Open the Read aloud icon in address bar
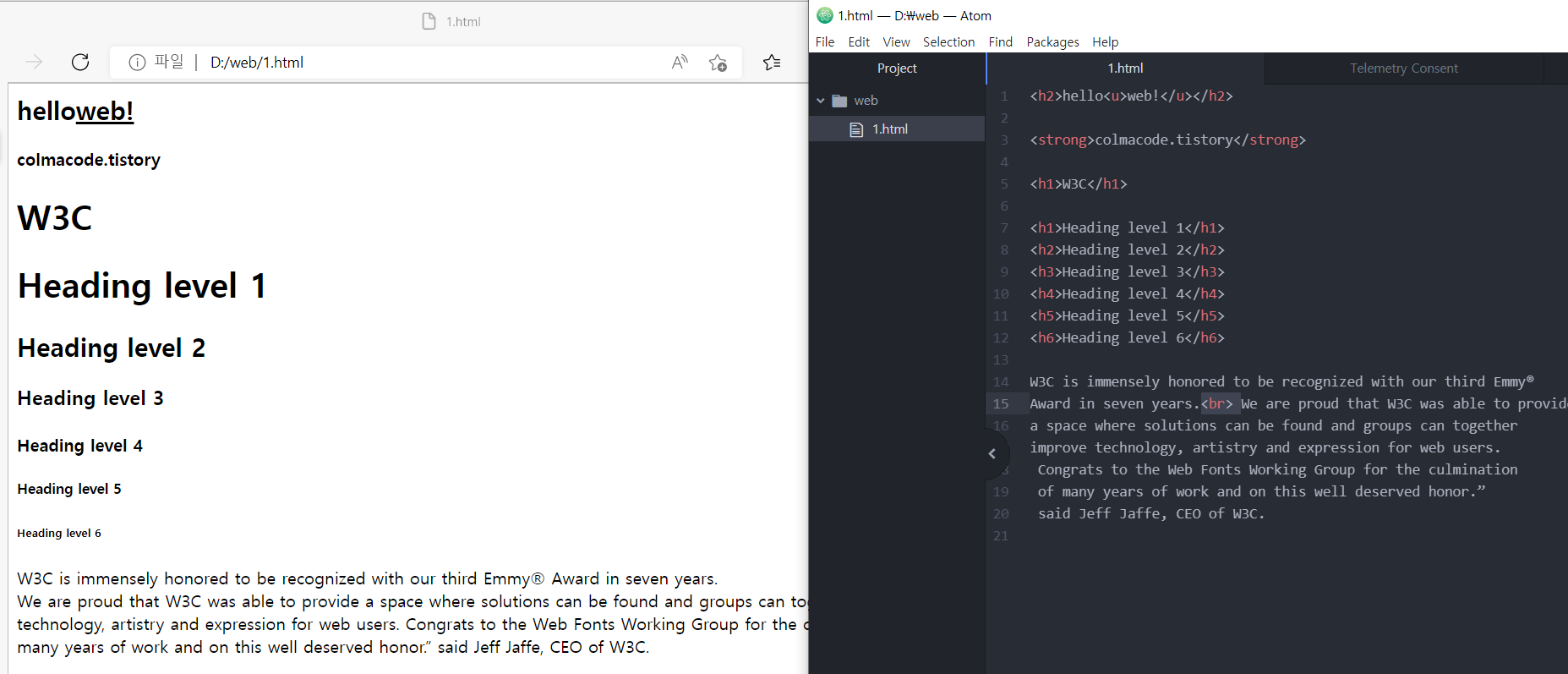The height and width of the screenshot is (674, 1568). [680, 62]
